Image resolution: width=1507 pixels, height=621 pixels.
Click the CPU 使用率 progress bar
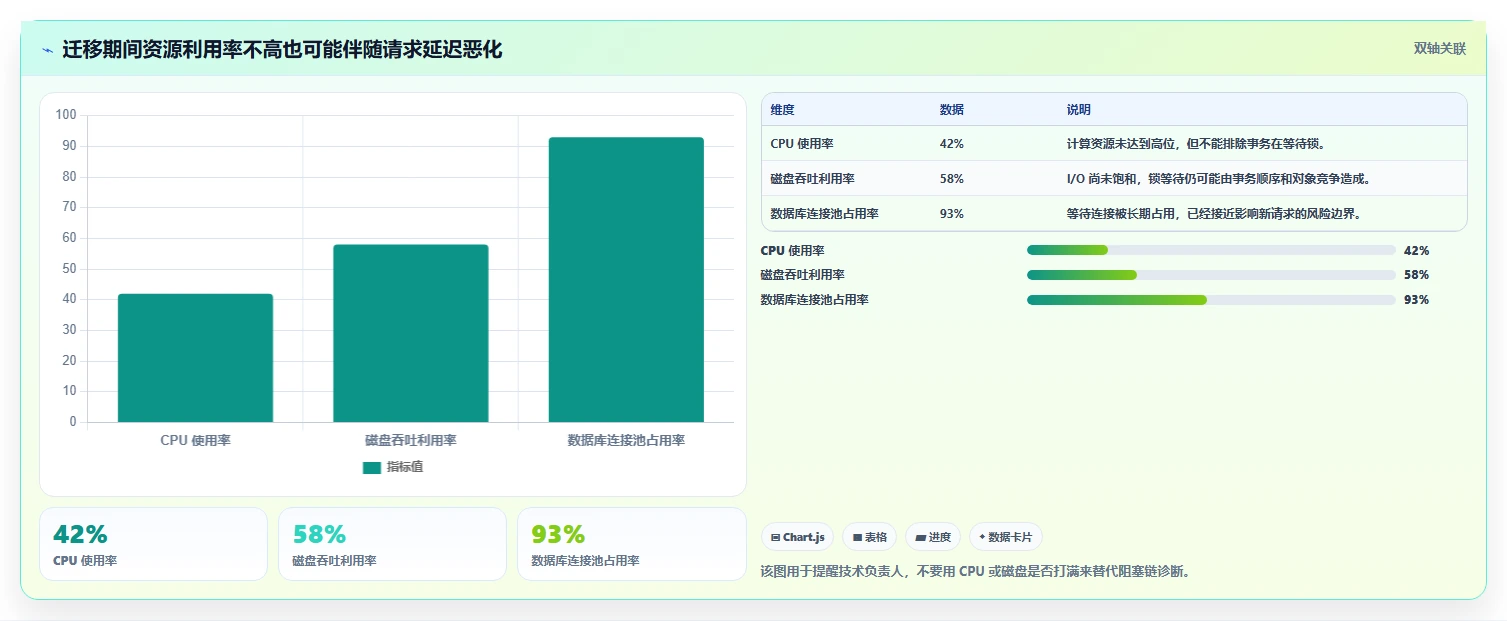tap(1211, 250)
